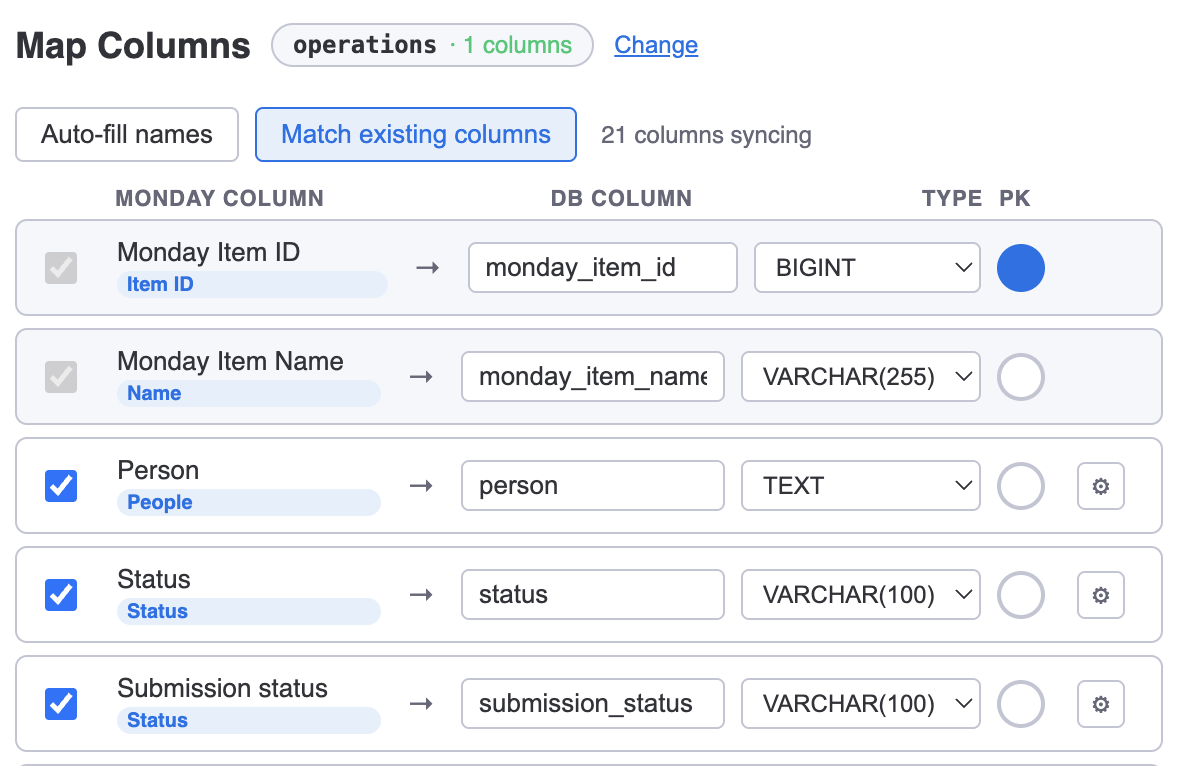Click the monday_item_id DB column field
The width and height of the screenshot is (1194, 766).
coord(602,268)
